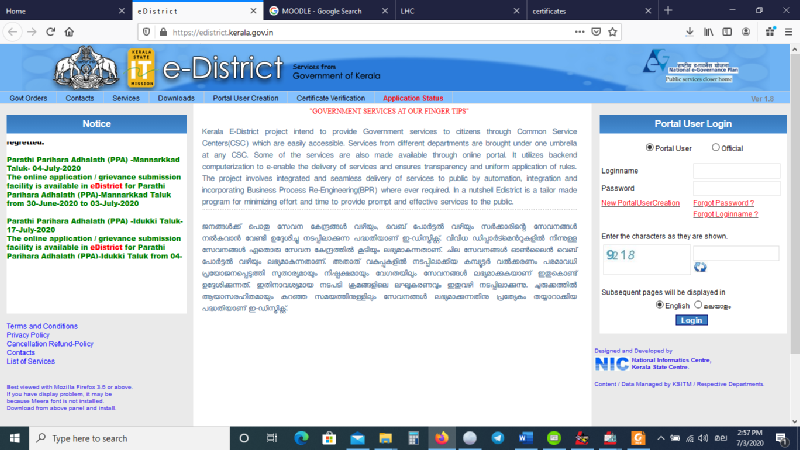Open Firefox account icon

click(746, 32)
